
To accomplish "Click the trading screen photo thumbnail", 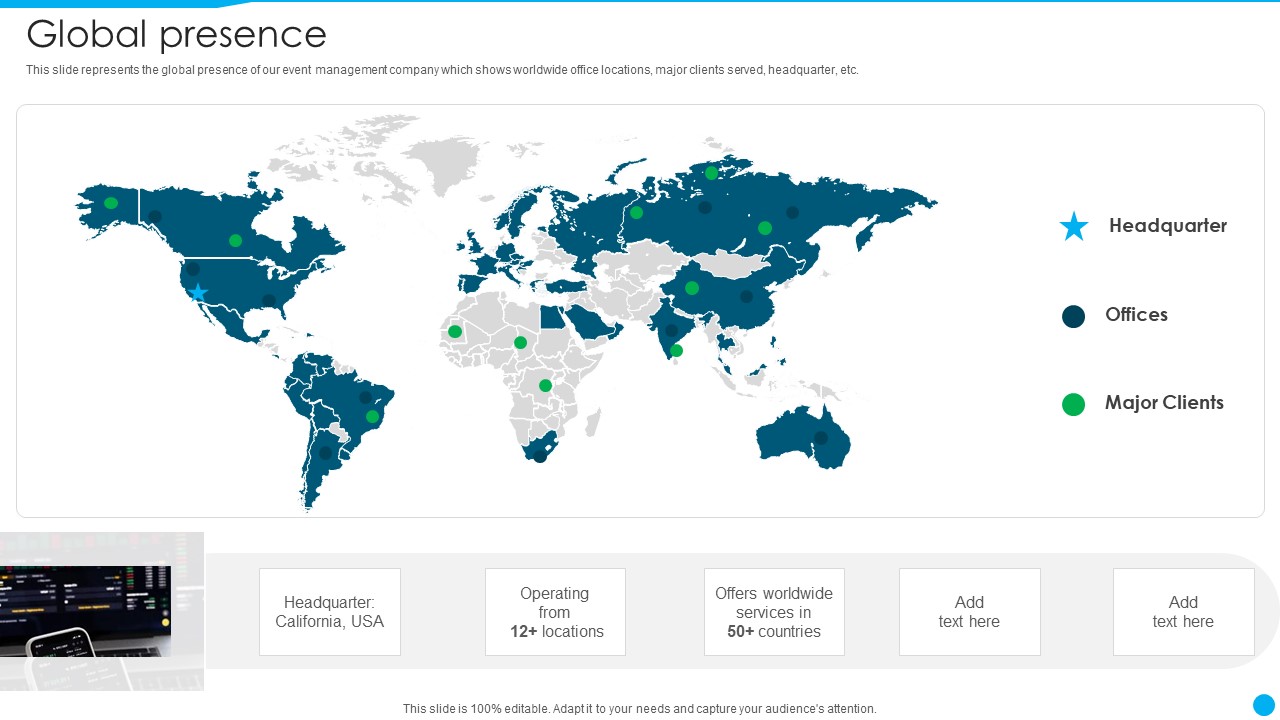I will point(102,611).
